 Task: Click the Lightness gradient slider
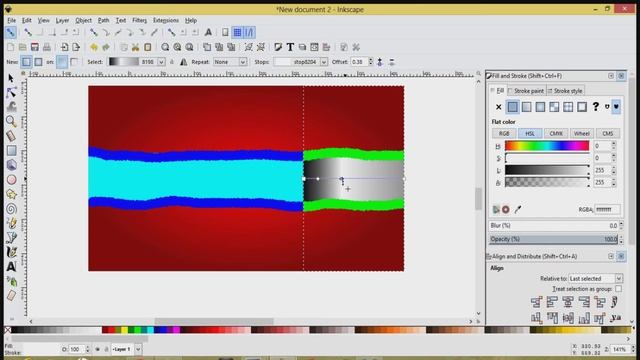[547, 170]
